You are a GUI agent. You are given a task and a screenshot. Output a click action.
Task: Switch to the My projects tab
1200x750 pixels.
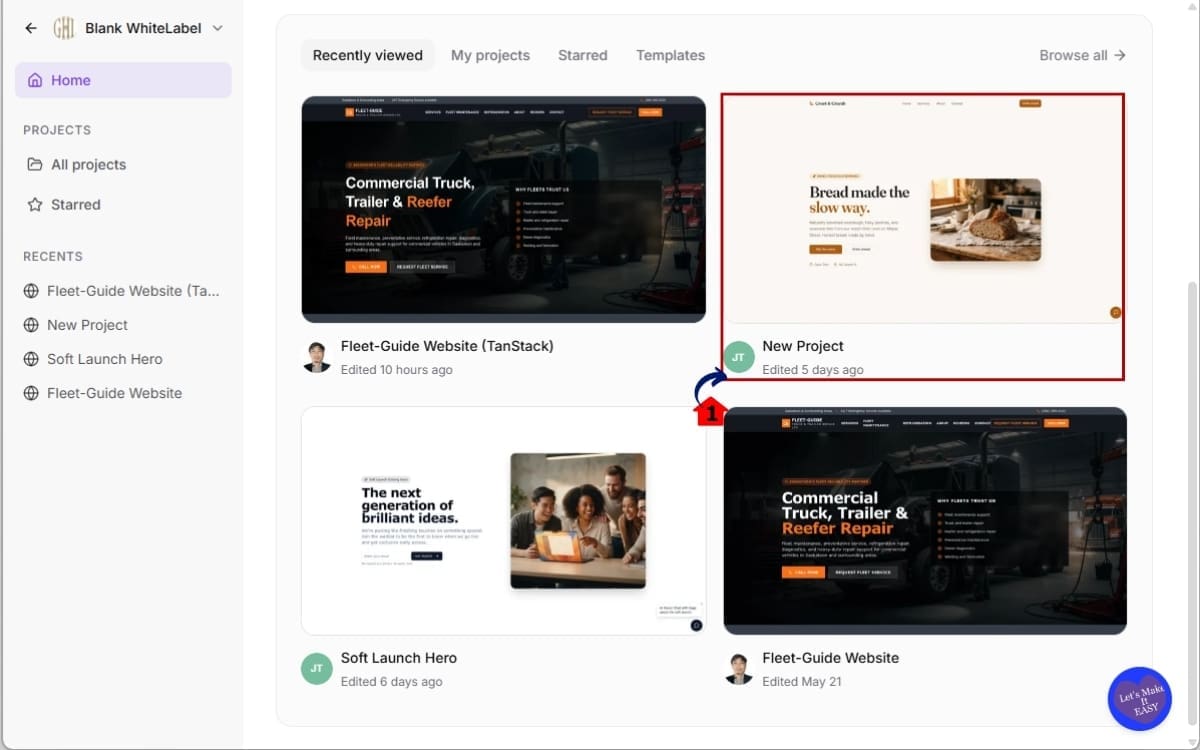pyautogui.click(x=490, y=55)
